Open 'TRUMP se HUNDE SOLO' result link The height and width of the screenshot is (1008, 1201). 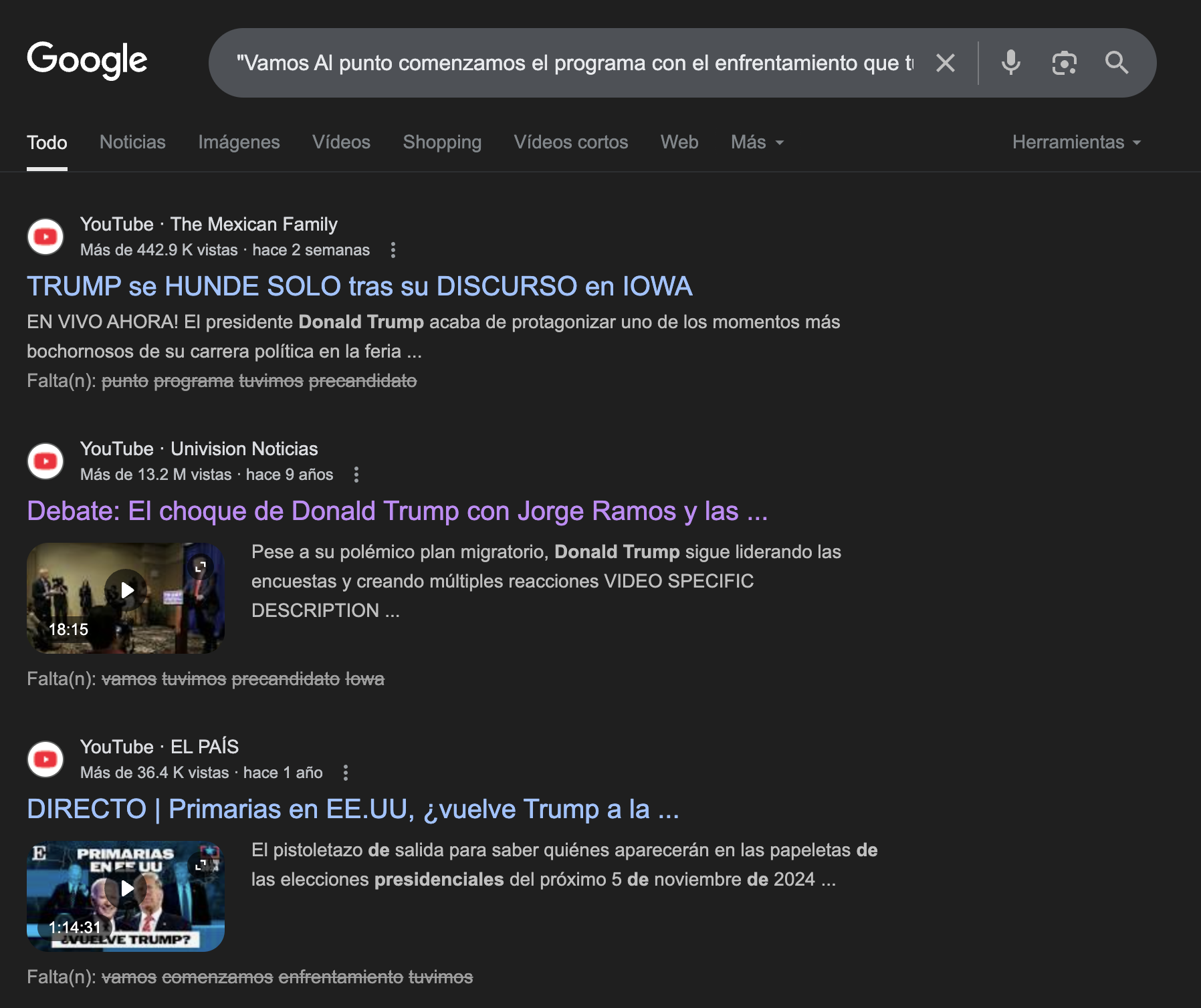pos(360,286)
